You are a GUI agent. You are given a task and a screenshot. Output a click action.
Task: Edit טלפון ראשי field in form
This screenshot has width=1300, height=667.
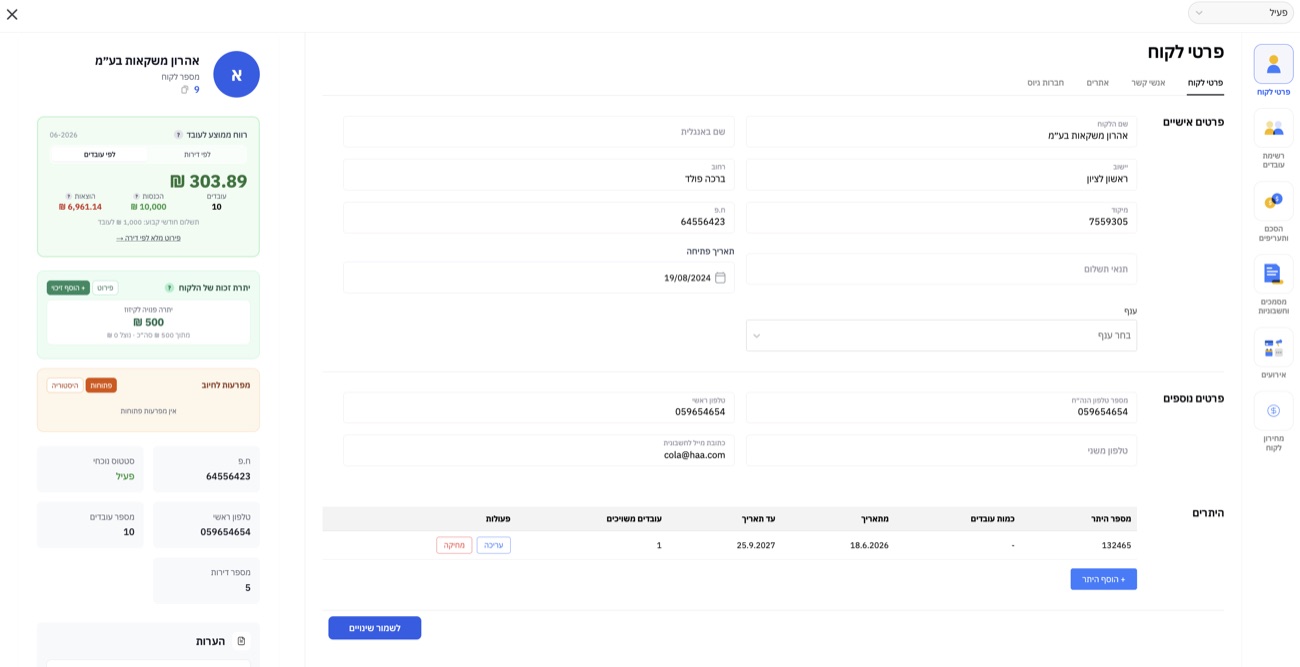538,407
